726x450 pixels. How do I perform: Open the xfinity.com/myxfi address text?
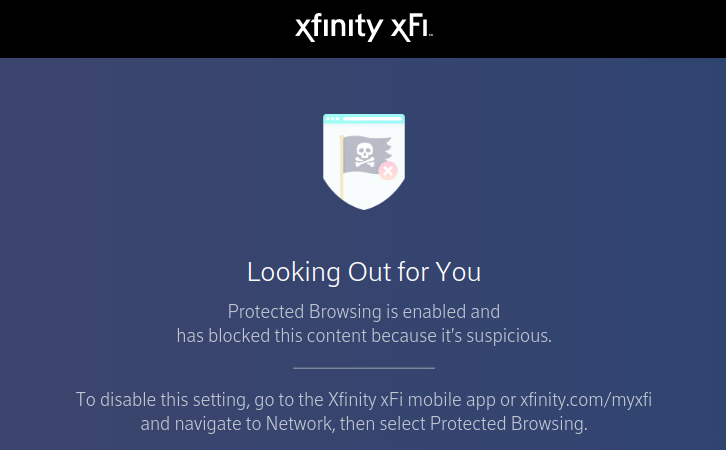click(x=586, y=400)
